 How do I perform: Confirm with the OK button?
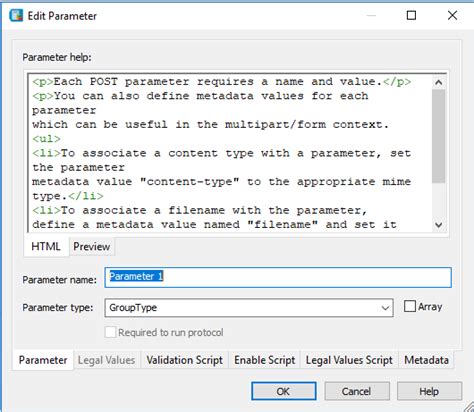pyautogui.click(x=284, y=391)
